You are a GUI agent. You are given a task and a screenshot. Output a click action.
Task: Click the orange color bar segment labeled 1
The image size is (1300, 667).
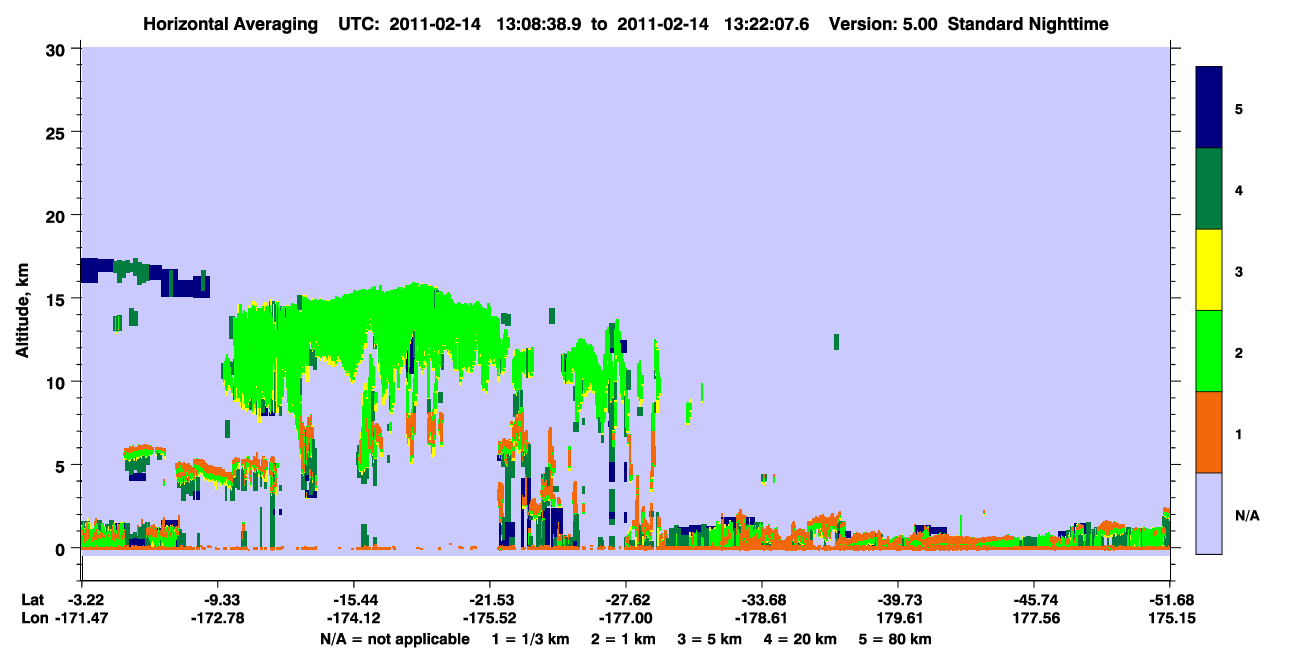click(x=1209, y=432)
